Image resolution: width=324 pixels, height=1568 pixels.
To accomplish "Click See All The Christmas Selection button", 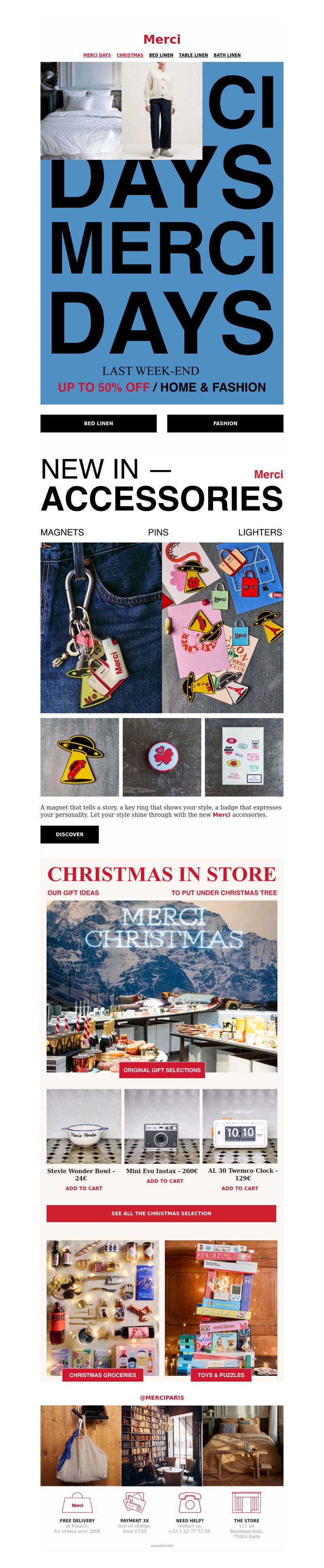I will [161, 1213].
